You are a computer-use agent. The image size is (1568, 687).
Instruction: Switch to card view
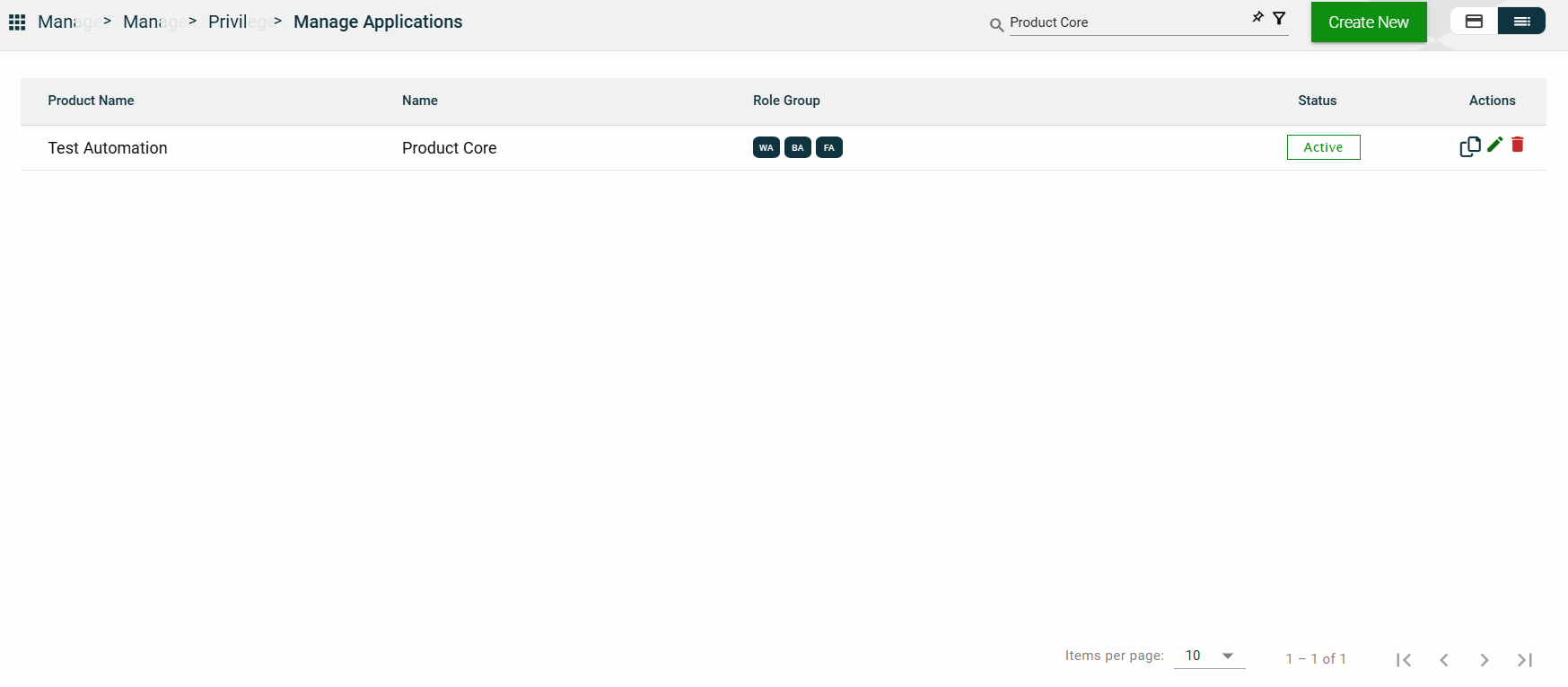tap(1474, 22)
